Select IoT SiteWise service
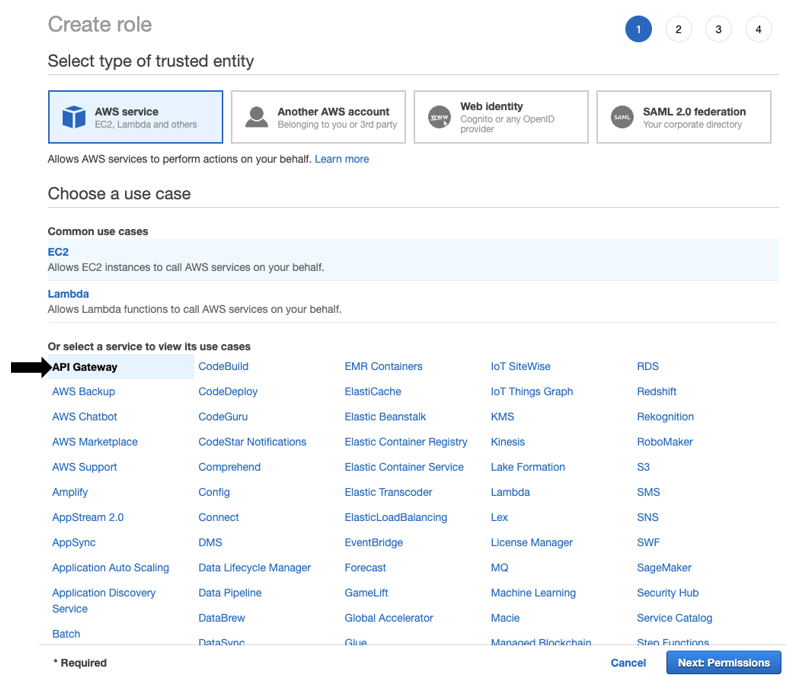 coord(521,366)
